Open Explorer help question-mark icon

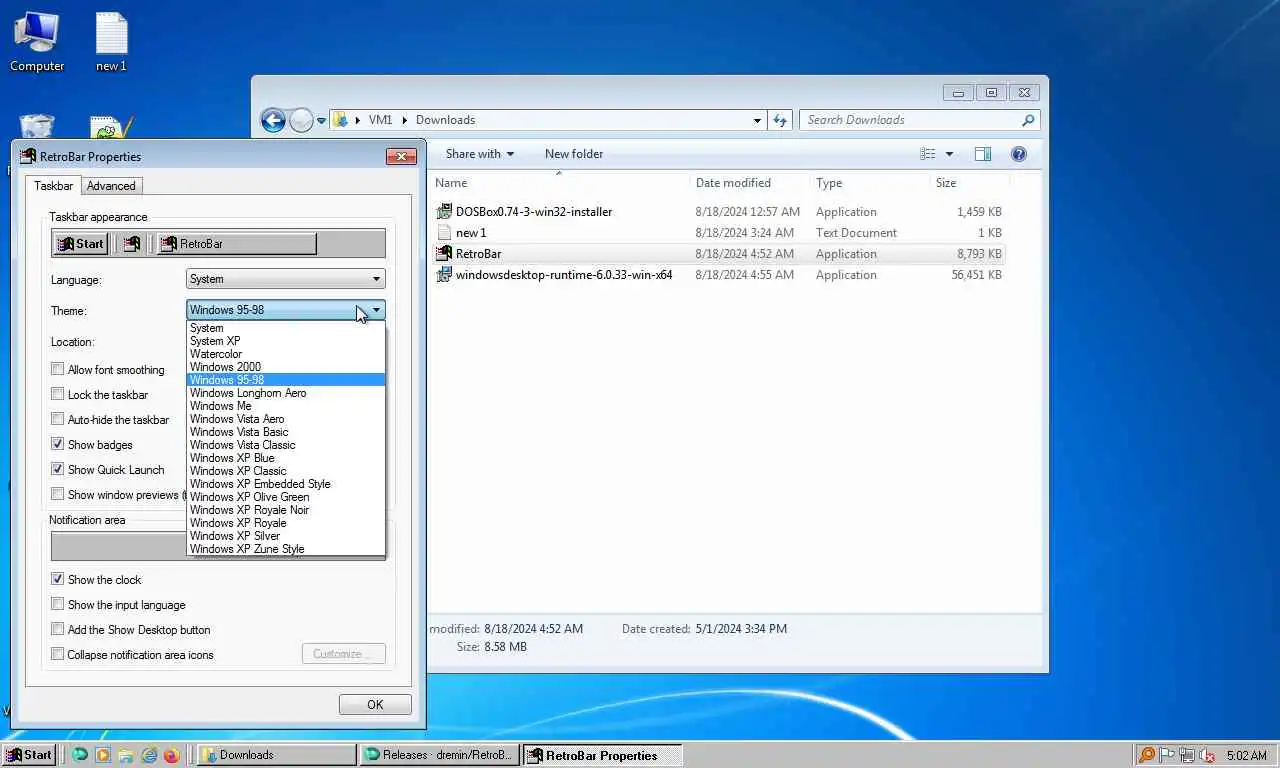coord(1019,154)
